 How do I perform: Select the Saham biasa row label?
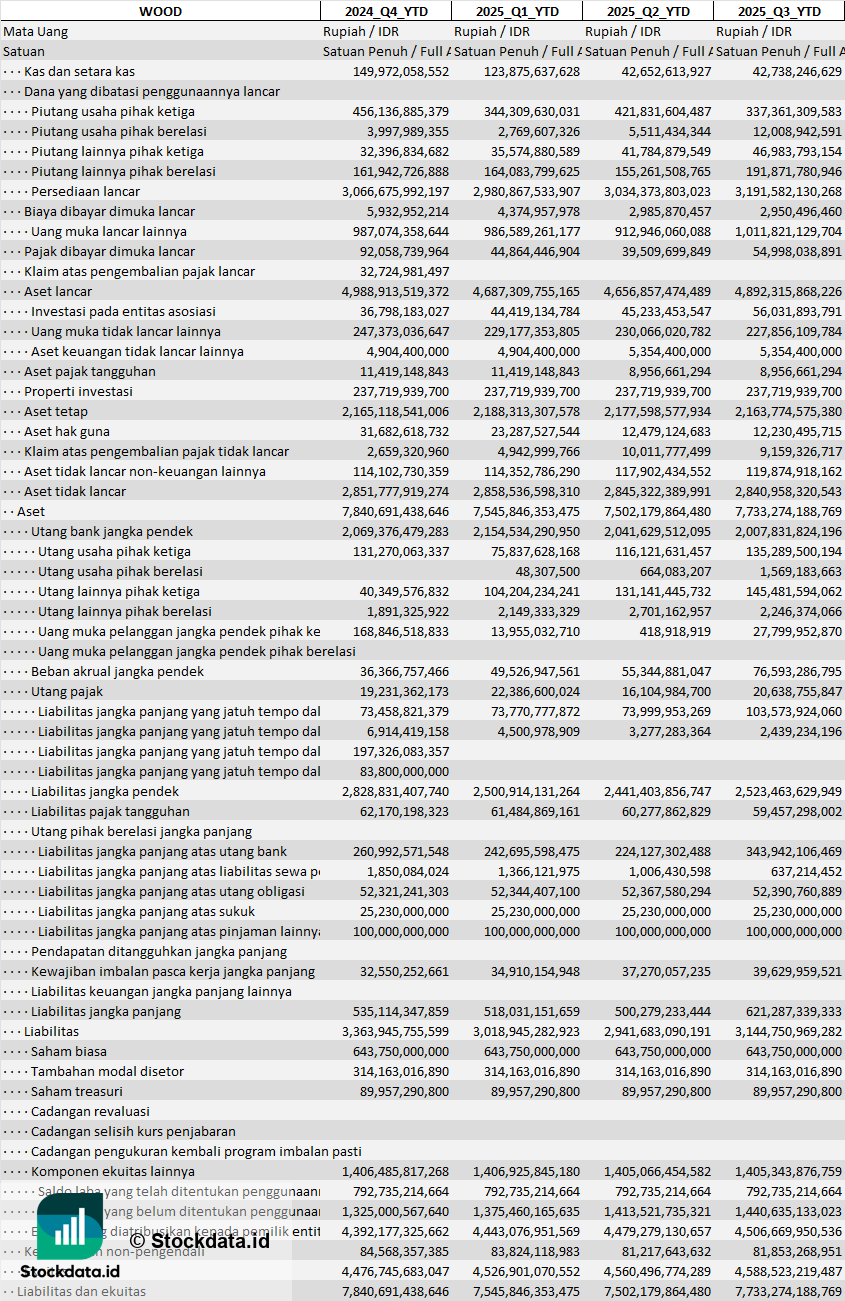pos(68,1051)
